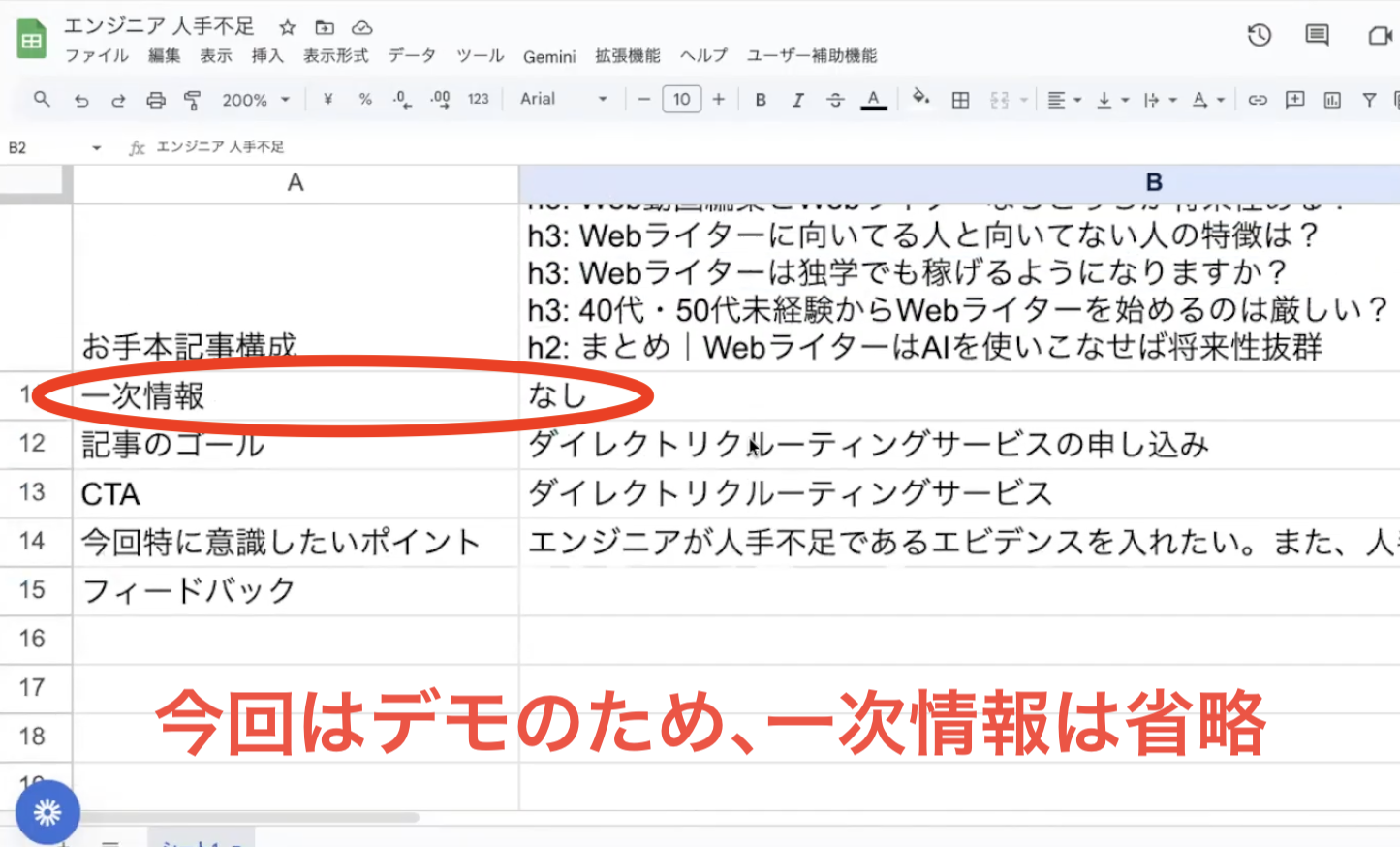The width and height of the screenshot is (1400, 847).
Task: Open the comments panel icon
Action: [x=1317, y=36]
